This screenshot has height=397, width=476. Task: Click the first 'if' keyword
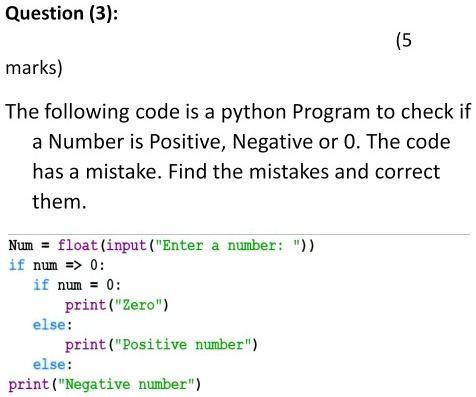tap(17, 265)
